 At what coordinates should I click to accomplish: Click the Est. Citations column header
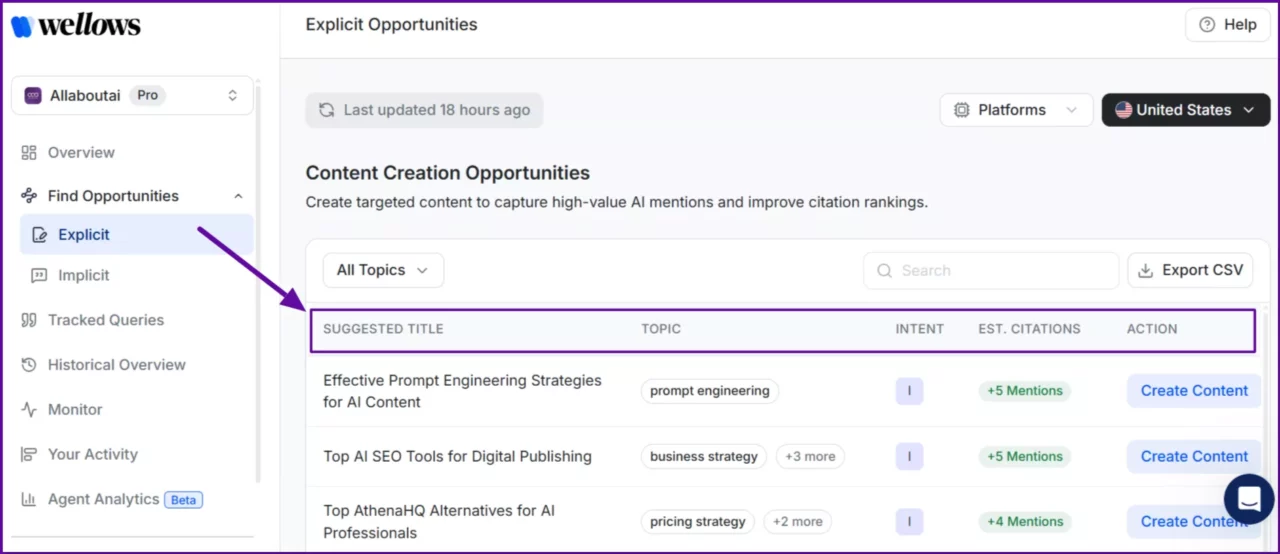[x=1029, y=329]
